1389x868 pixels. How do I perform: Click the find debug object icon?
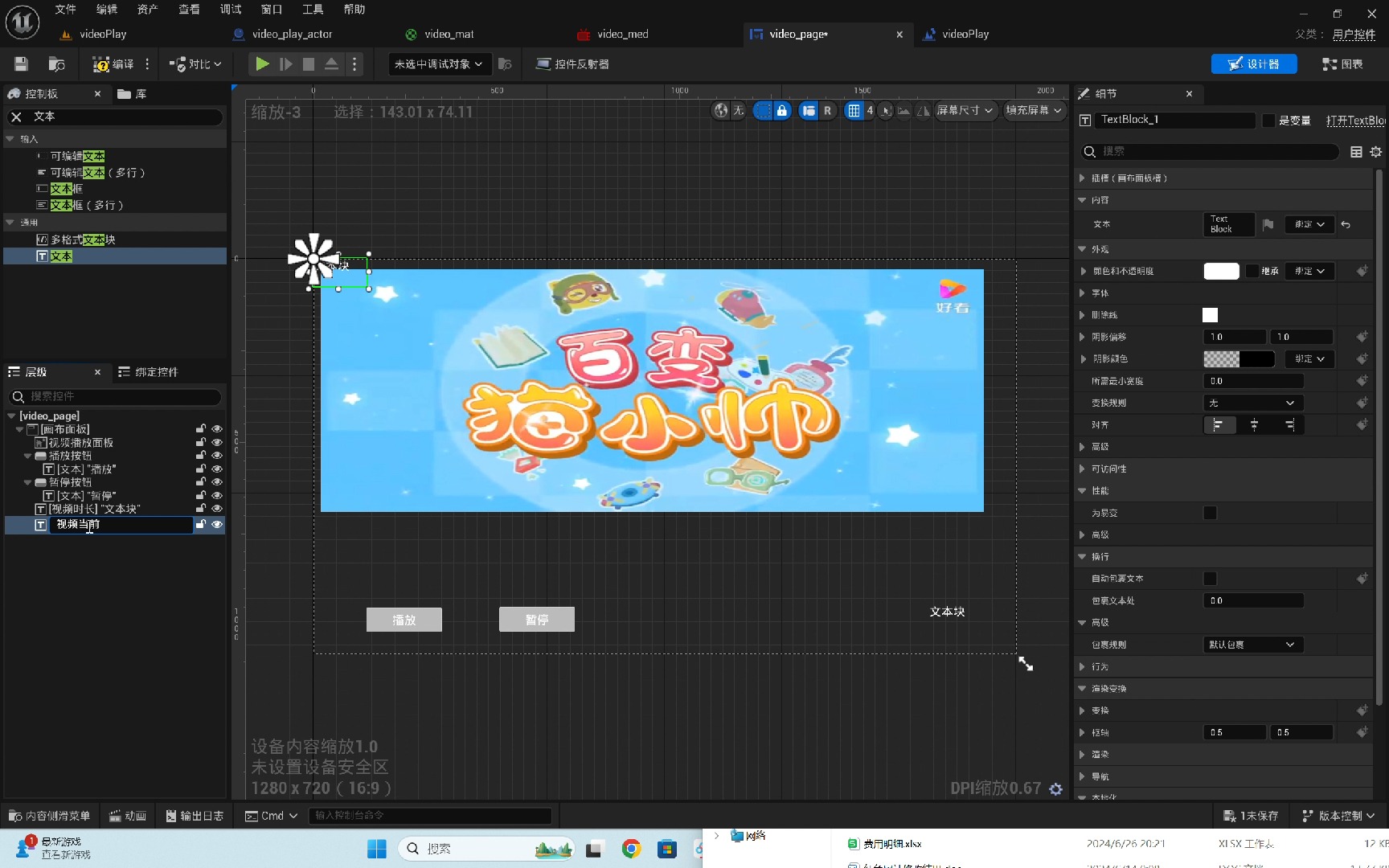pyautogui.click(x=505, y=64)
